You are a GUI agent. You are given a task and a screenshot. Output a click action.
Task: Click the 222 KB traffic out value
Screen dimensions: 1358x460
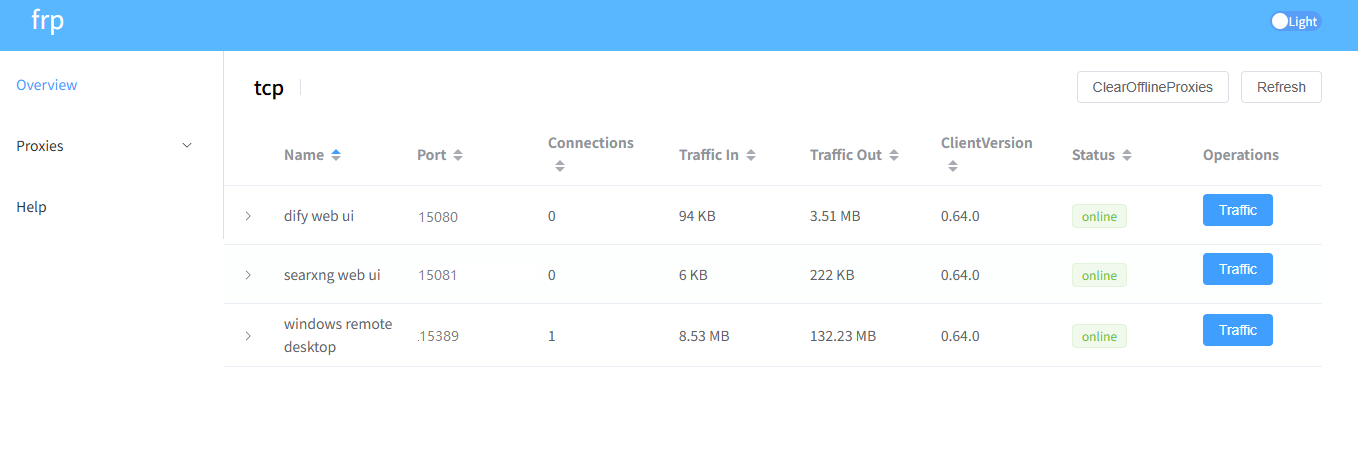coord(832,275)
